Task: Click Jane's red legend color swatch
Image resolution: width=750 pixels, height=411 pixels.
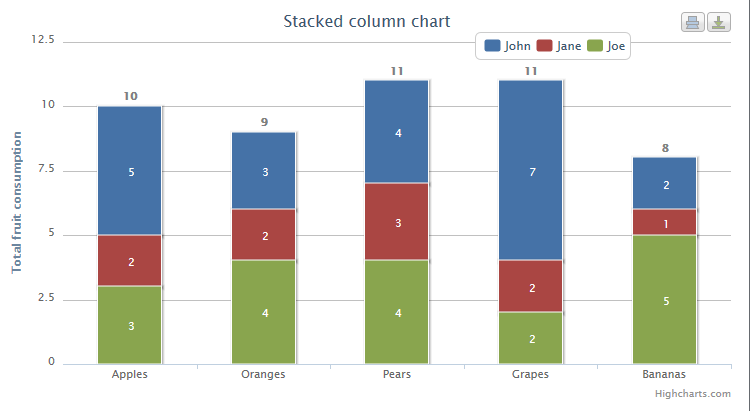Action: coord(545,45)
